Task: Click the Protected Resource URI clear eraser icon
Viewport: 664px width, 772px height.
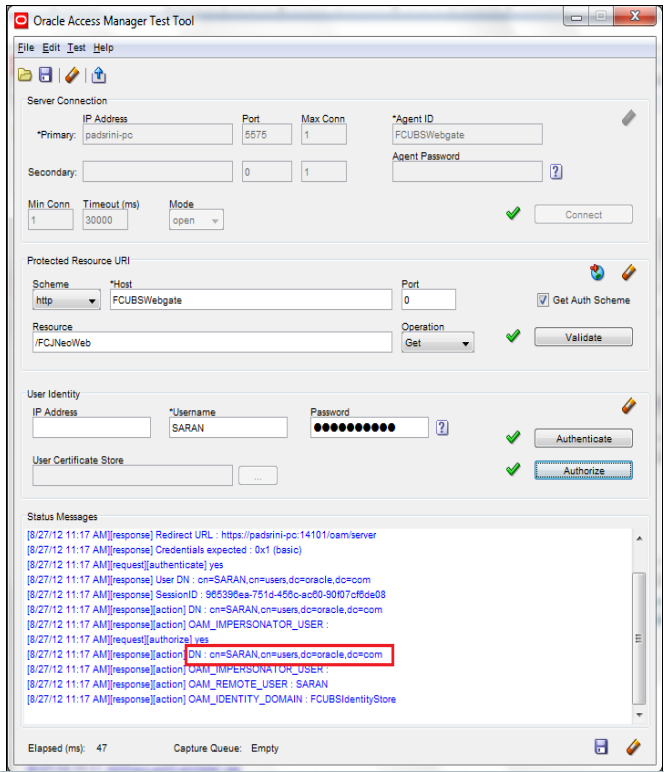Action: click(x=629, y=272)
